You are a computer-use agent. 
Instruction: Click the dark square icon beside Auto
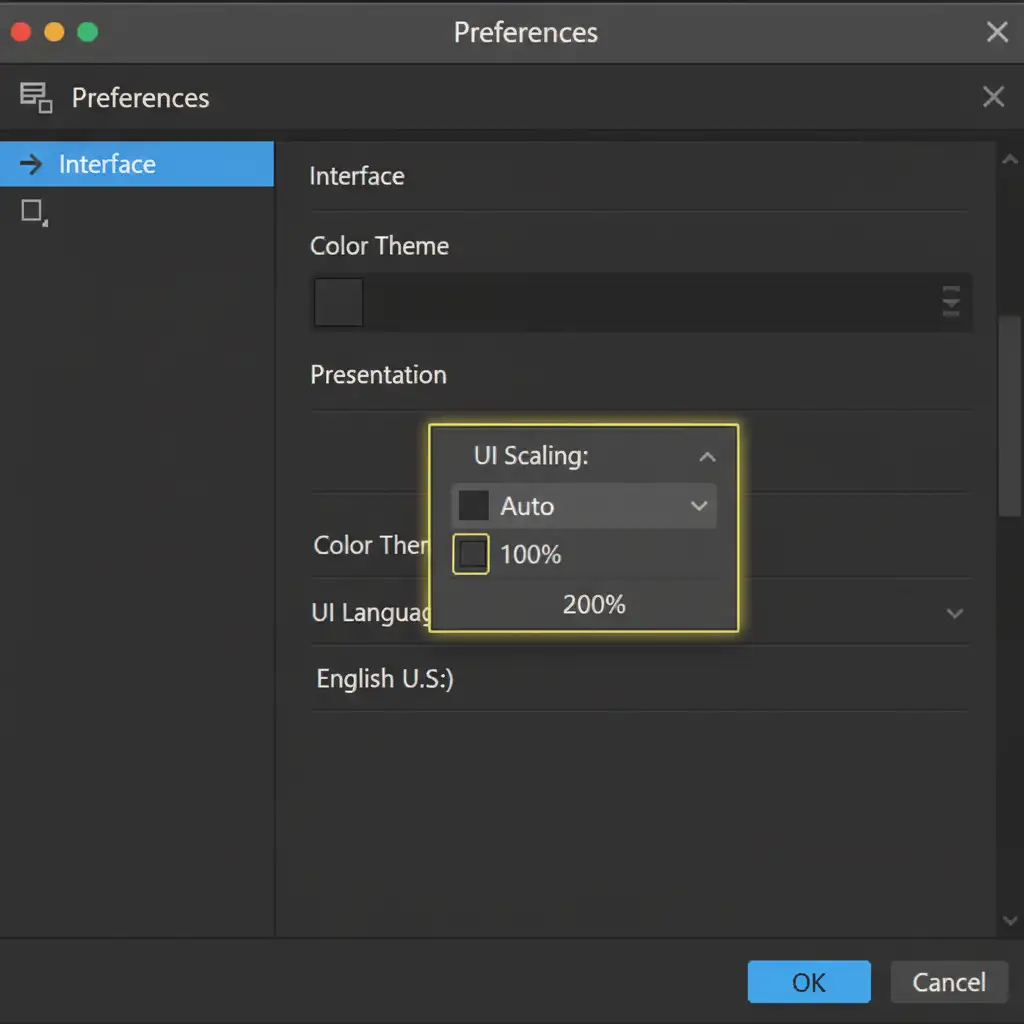click(473, 506)
